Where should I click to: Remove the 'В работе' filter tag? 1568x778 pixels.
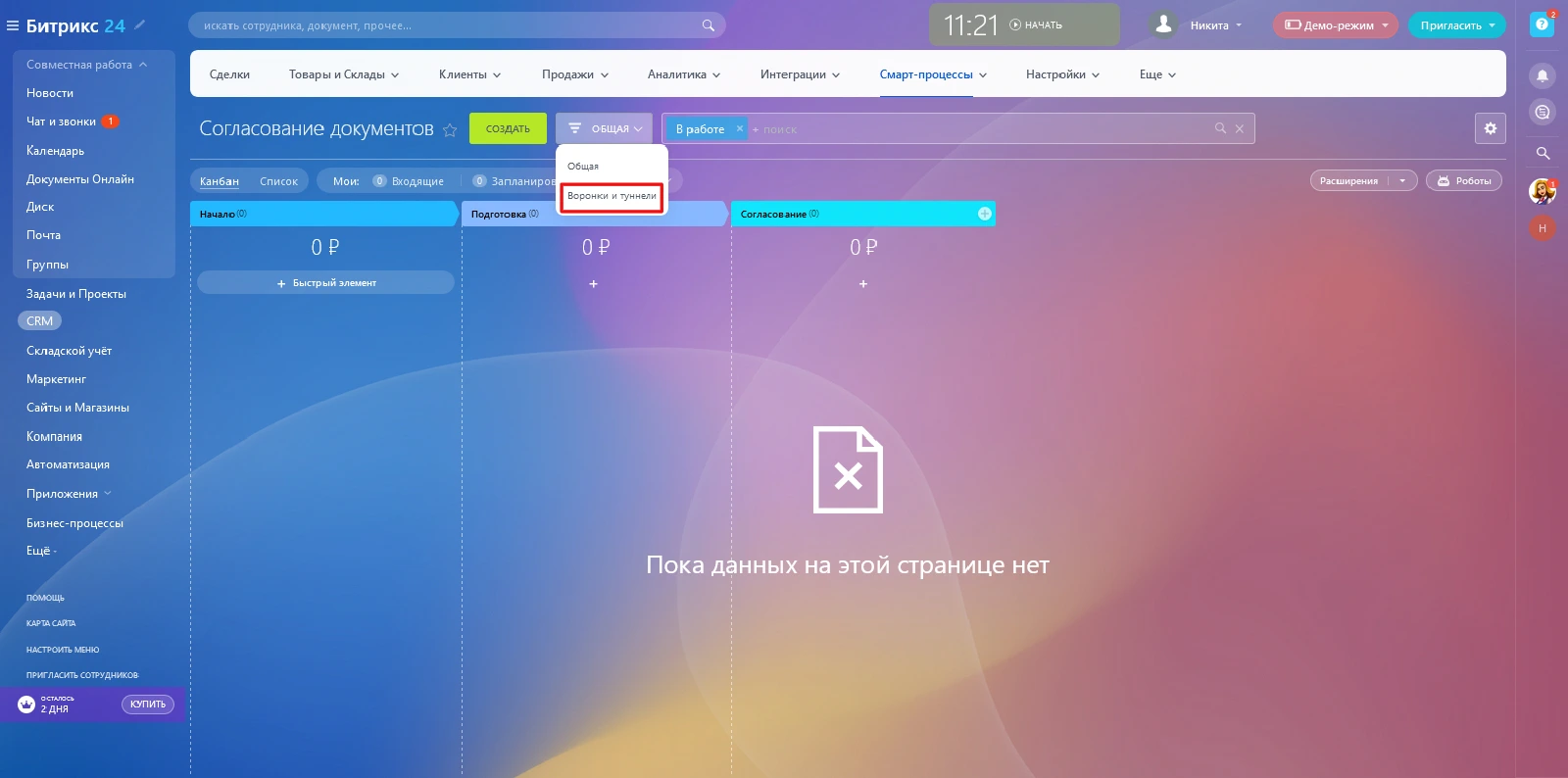tap(740, 128)
